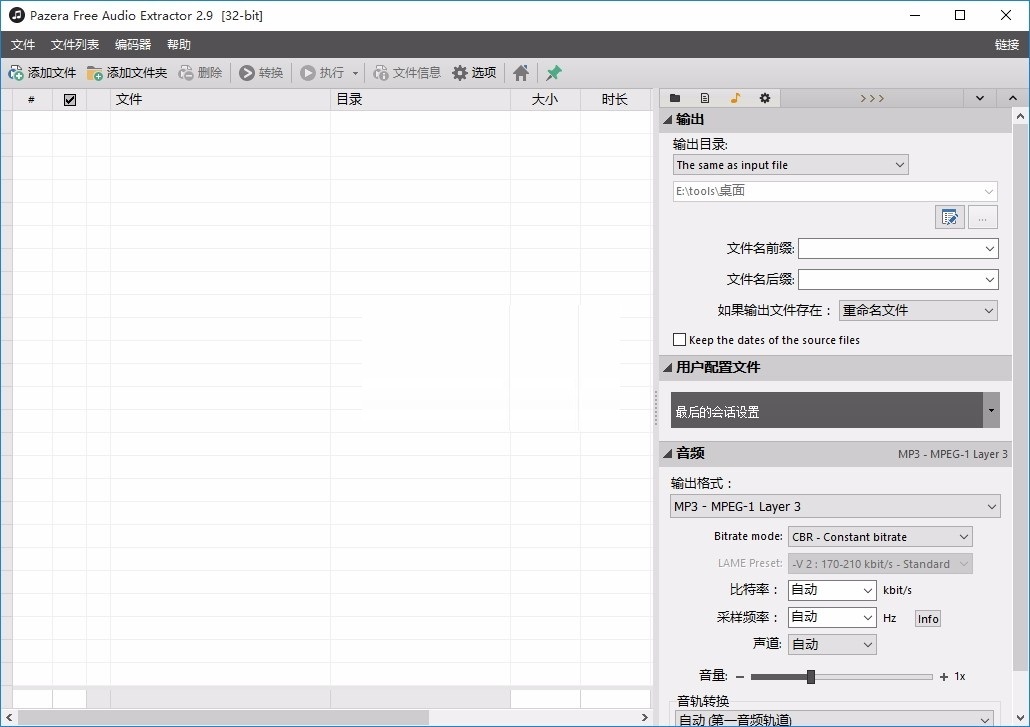Viewport: 1030px width, 727px height.
Task: Click the 添加文件夹 add folder icon
Action: [94, 72]
